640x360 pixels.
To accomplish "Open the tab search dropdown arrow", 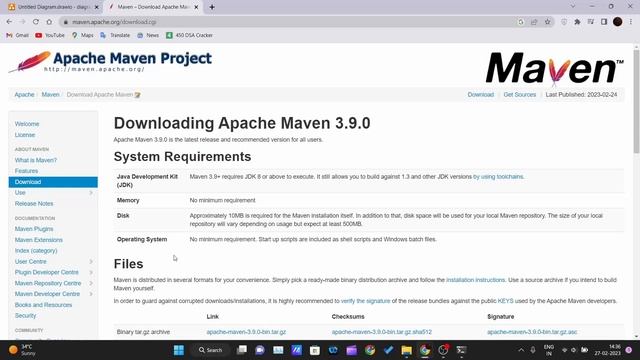I will click(573, 7).
